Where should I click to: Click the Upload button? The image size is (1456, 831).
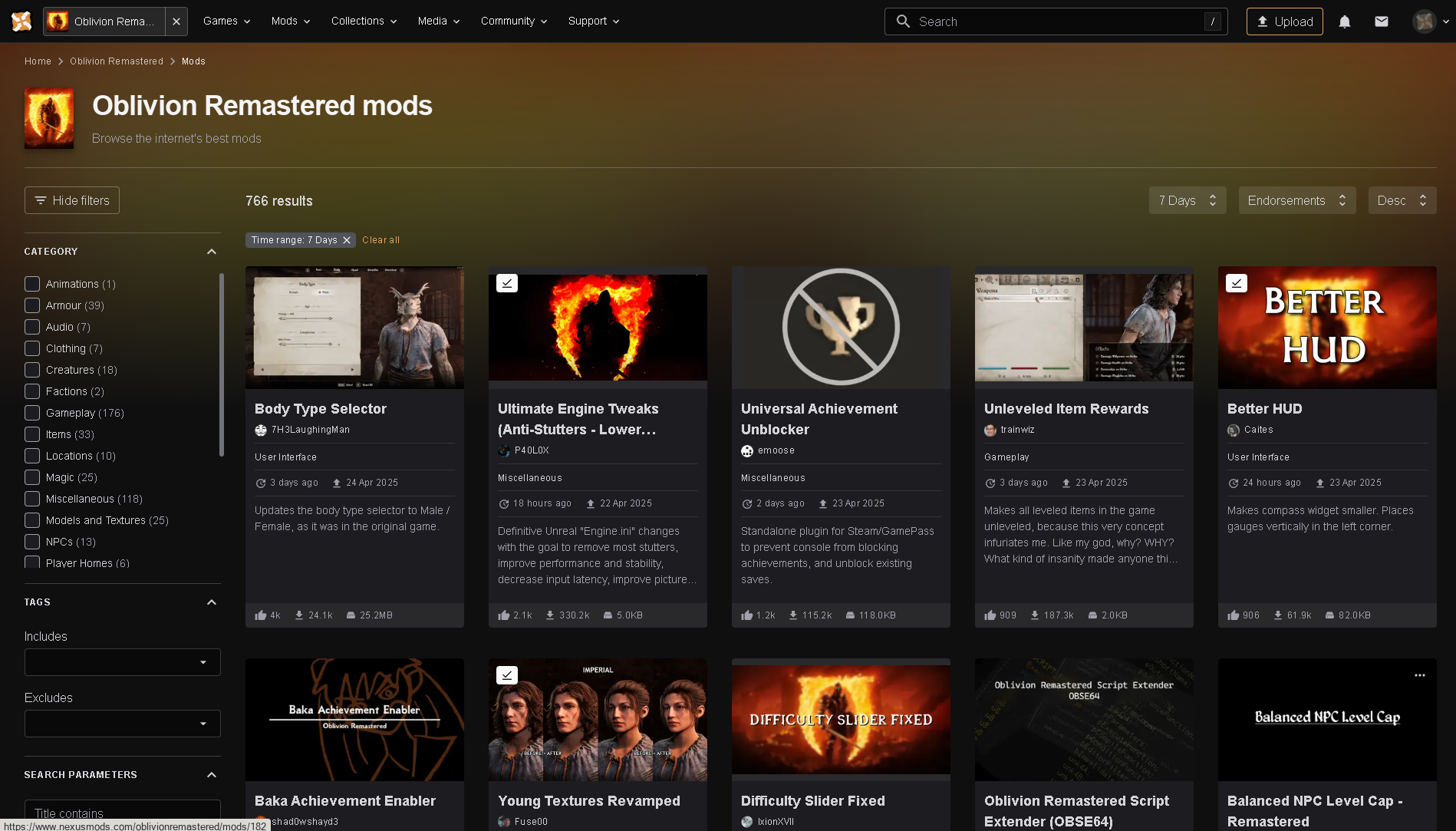point(1284,21)
